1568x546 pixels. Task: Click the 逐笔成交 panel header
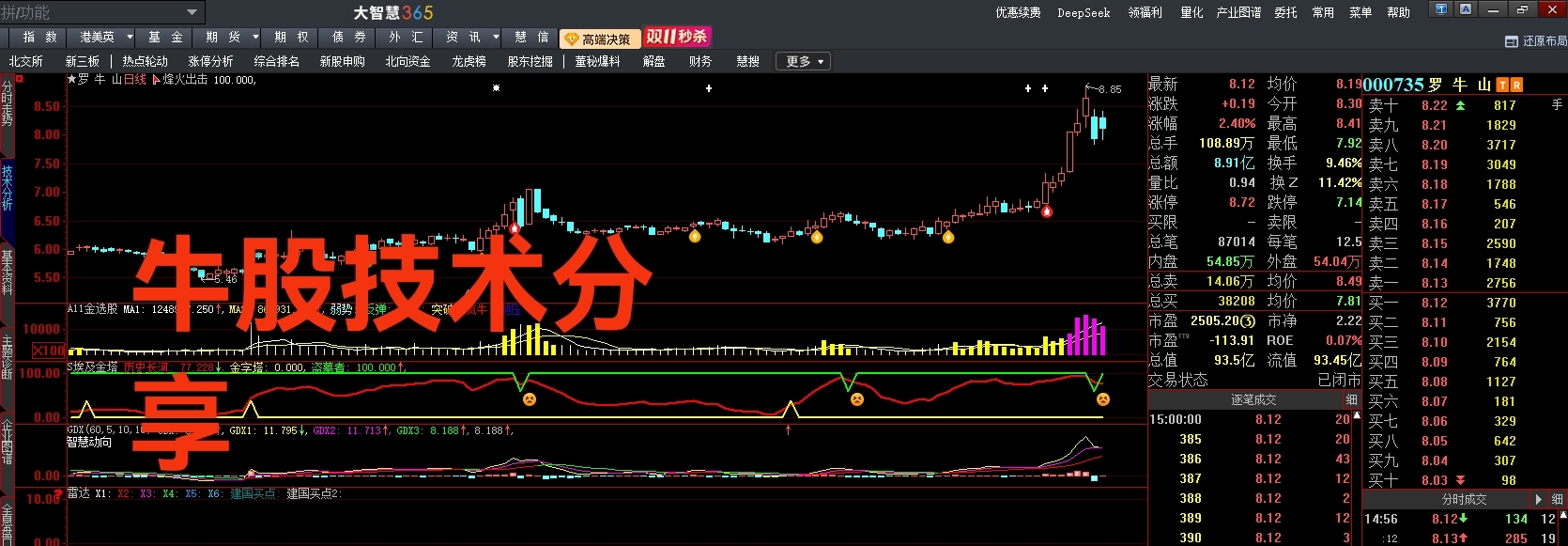pyautogui.click(x=1253, y=400)
